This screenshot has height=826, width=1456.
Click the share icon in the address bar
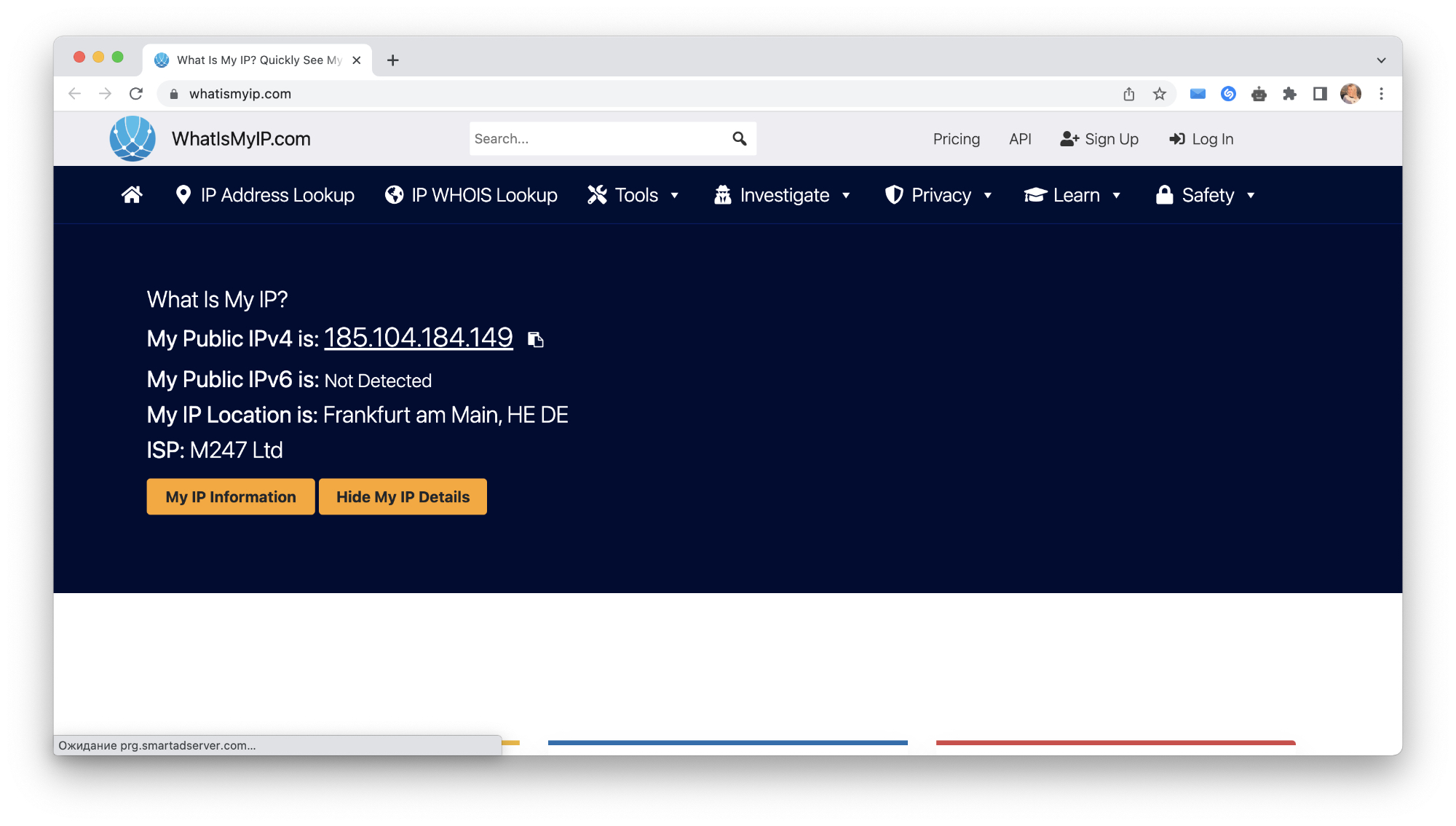tap(1129, 94)
